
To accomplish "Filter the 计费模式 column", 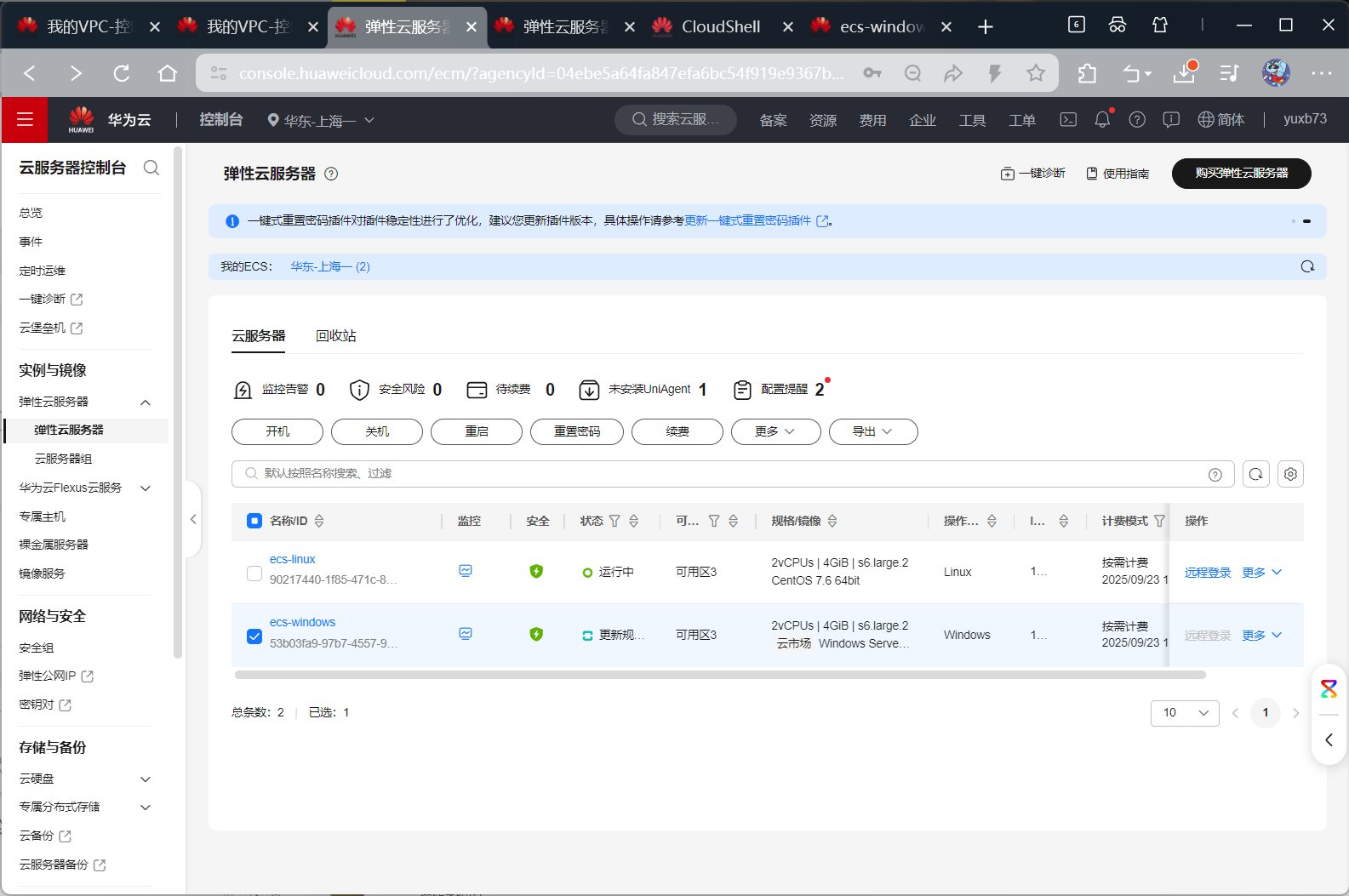I will 1158,521.
